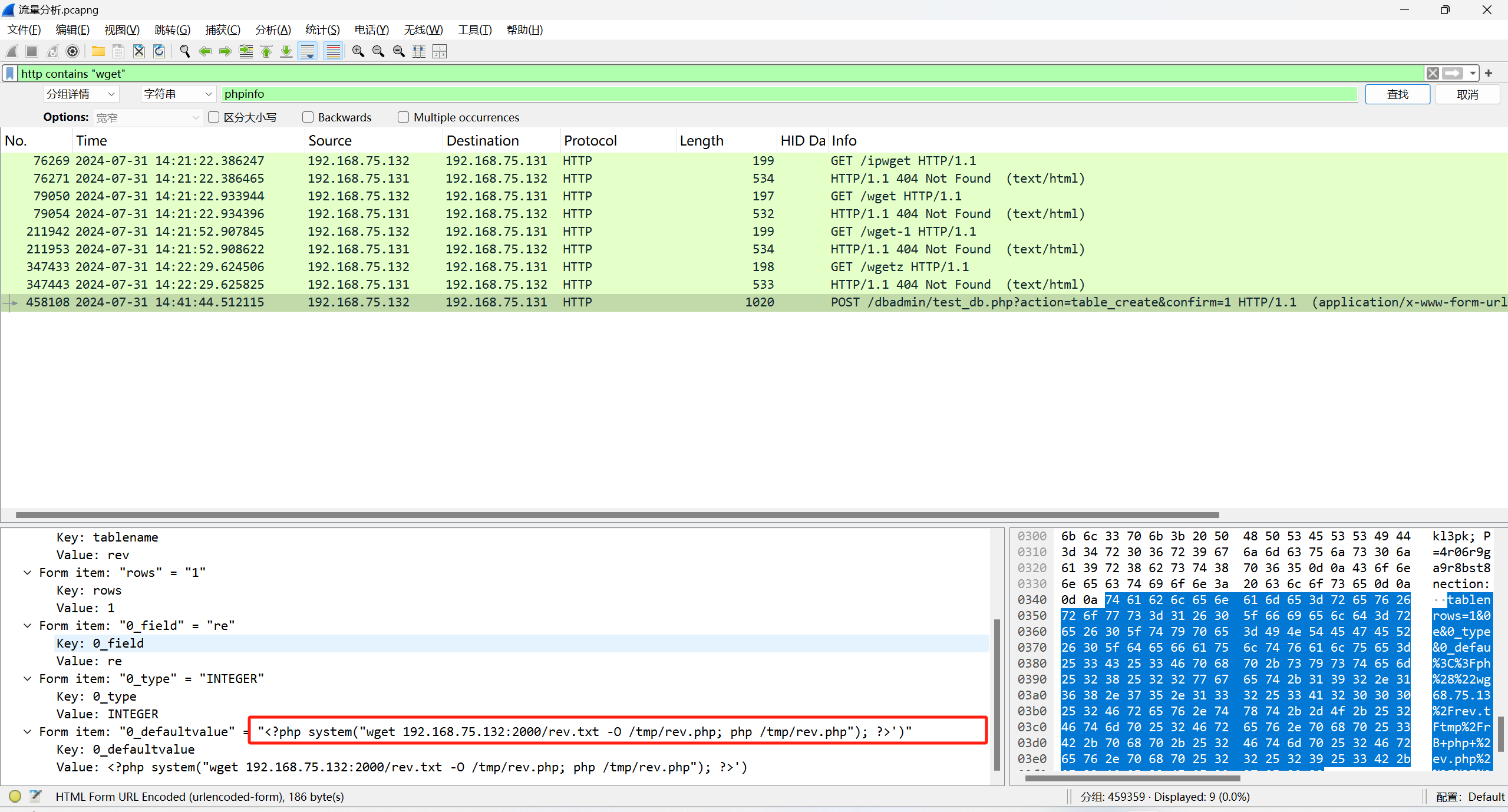Click the find packet magnifier icon
Viewport: 1508px width, 812px height.
185,52
